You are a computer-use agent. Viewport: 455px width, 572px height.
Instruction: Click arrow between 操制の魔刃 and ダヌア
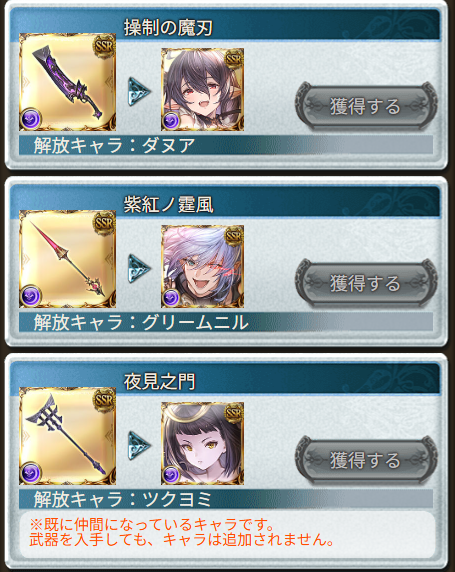pyautogui.click(x=139, y=92)
